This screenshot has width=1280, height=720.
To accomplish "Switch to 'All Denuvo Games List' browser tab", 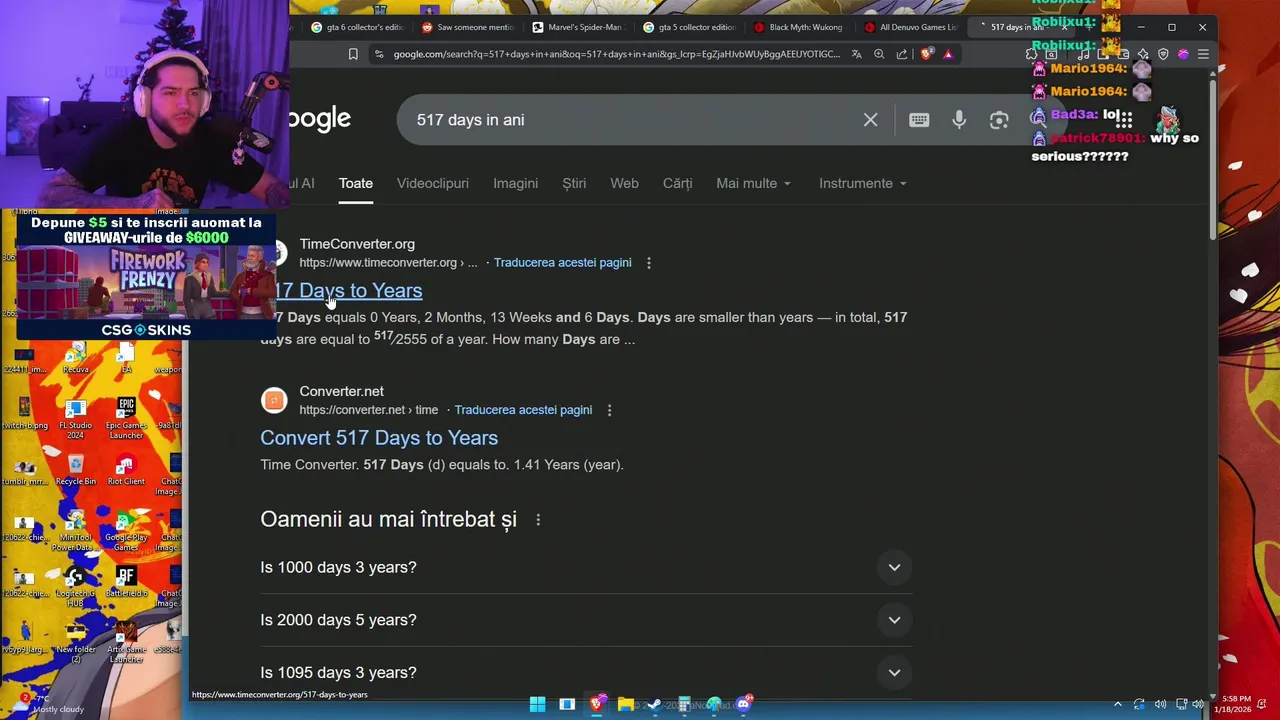I will (x=910, y=27).
